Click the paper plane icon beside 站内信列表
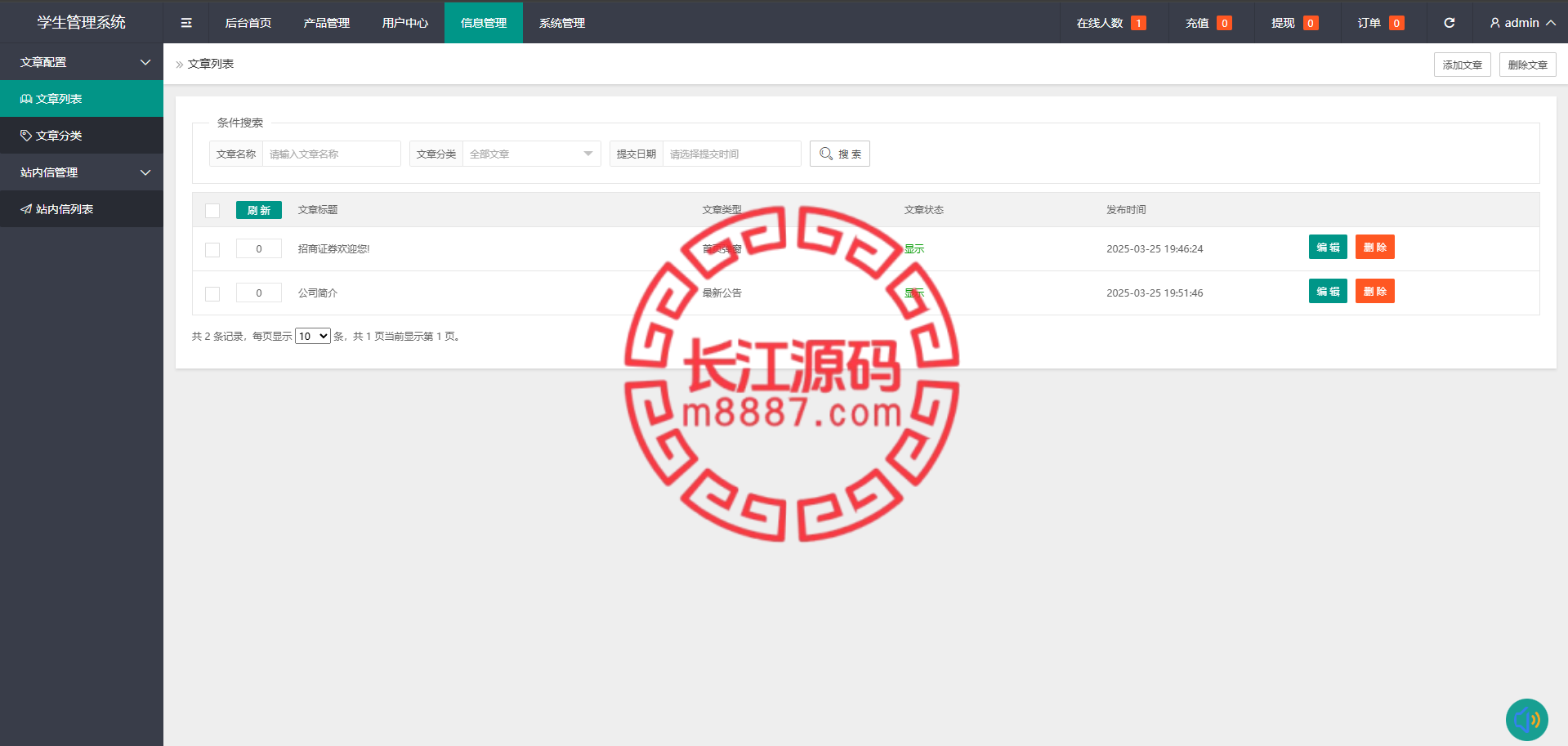 pyautogui.click(x=26, y=209)
